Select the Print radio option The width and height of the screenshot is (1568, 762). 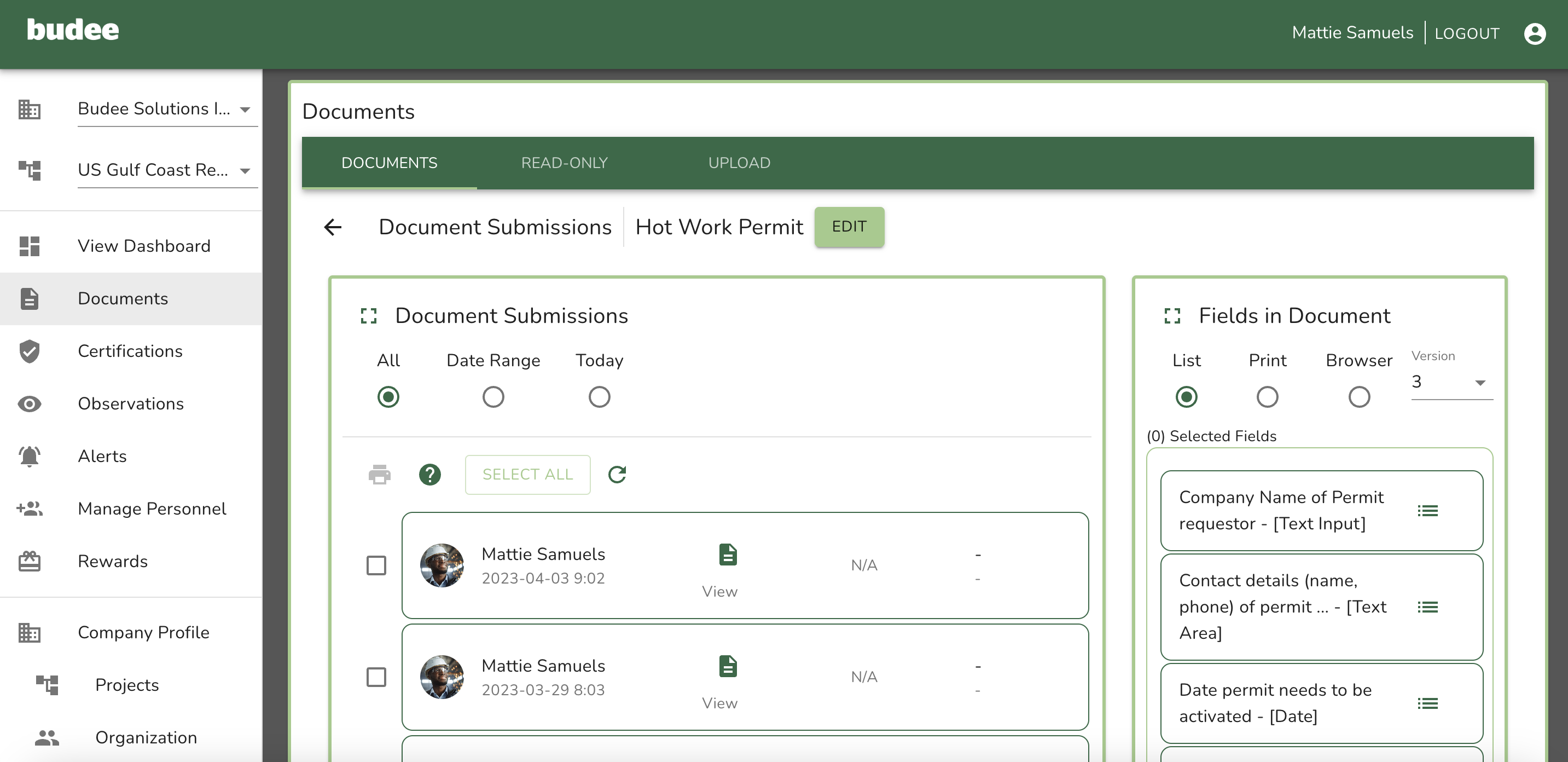click(x=1267, y=397)
